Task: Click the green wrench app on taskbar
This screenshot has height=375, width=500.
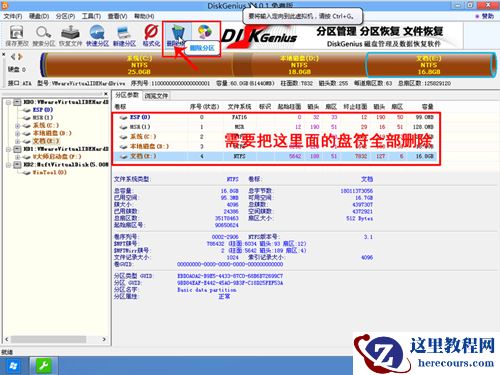Action: click(44, 366)
